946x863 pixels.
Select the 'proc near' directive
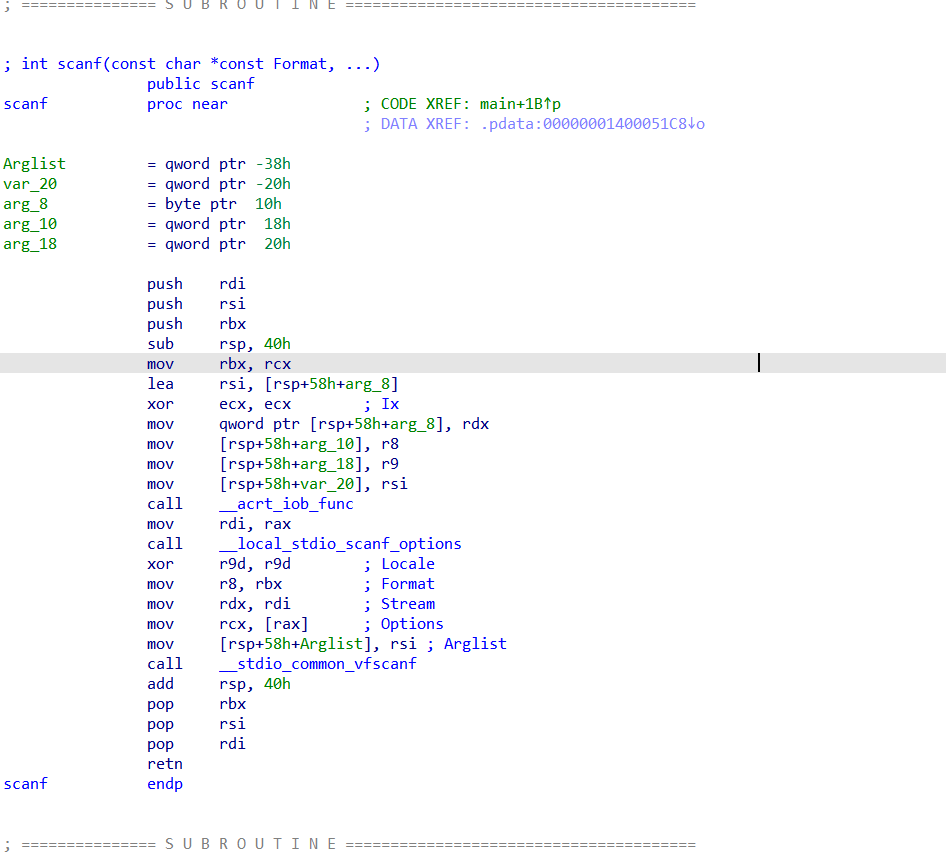pos(188,104)
